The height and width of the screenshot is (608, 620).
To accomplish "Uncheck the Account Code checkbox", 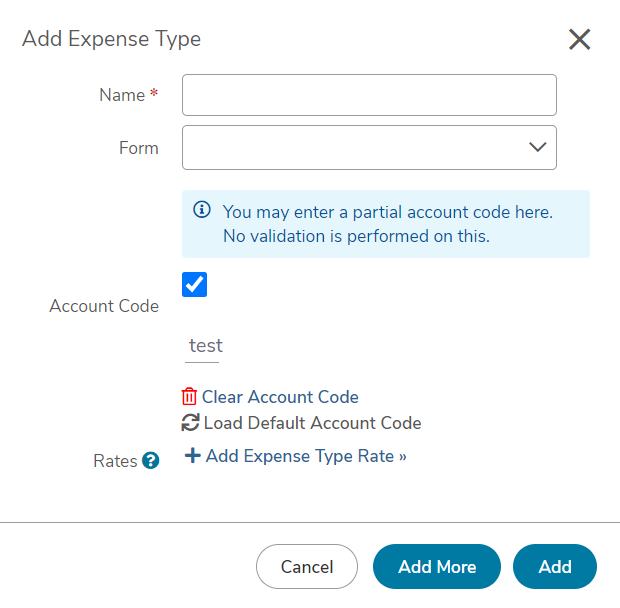I will pos(194,284).
